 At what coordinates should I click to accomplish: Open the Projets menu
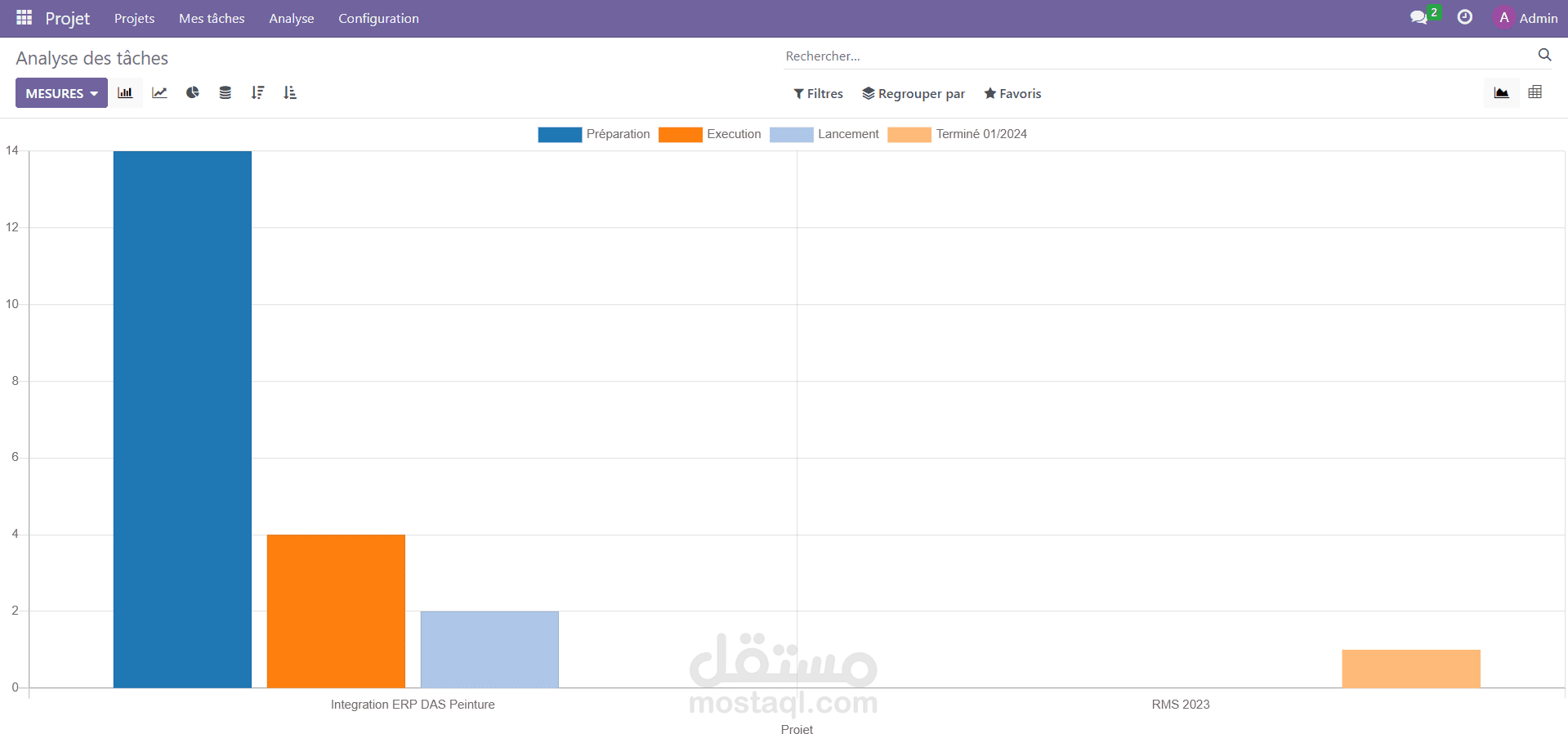tap(134, 18)
